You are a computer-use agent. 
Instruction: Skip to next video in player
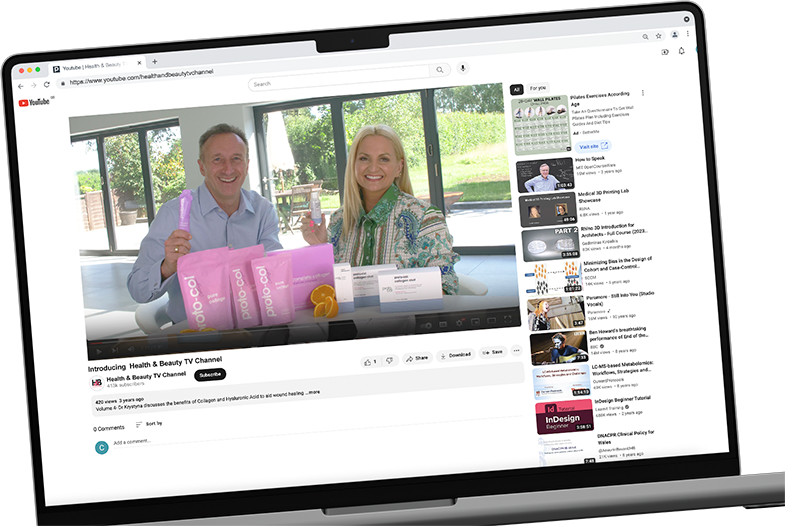click(115, 350)
